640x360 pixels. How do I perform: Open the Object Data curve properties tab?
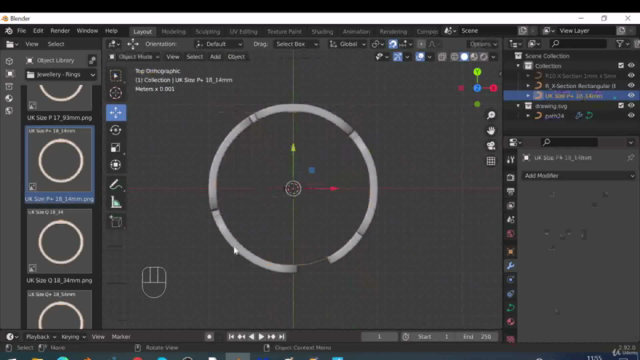click(511, 308)
